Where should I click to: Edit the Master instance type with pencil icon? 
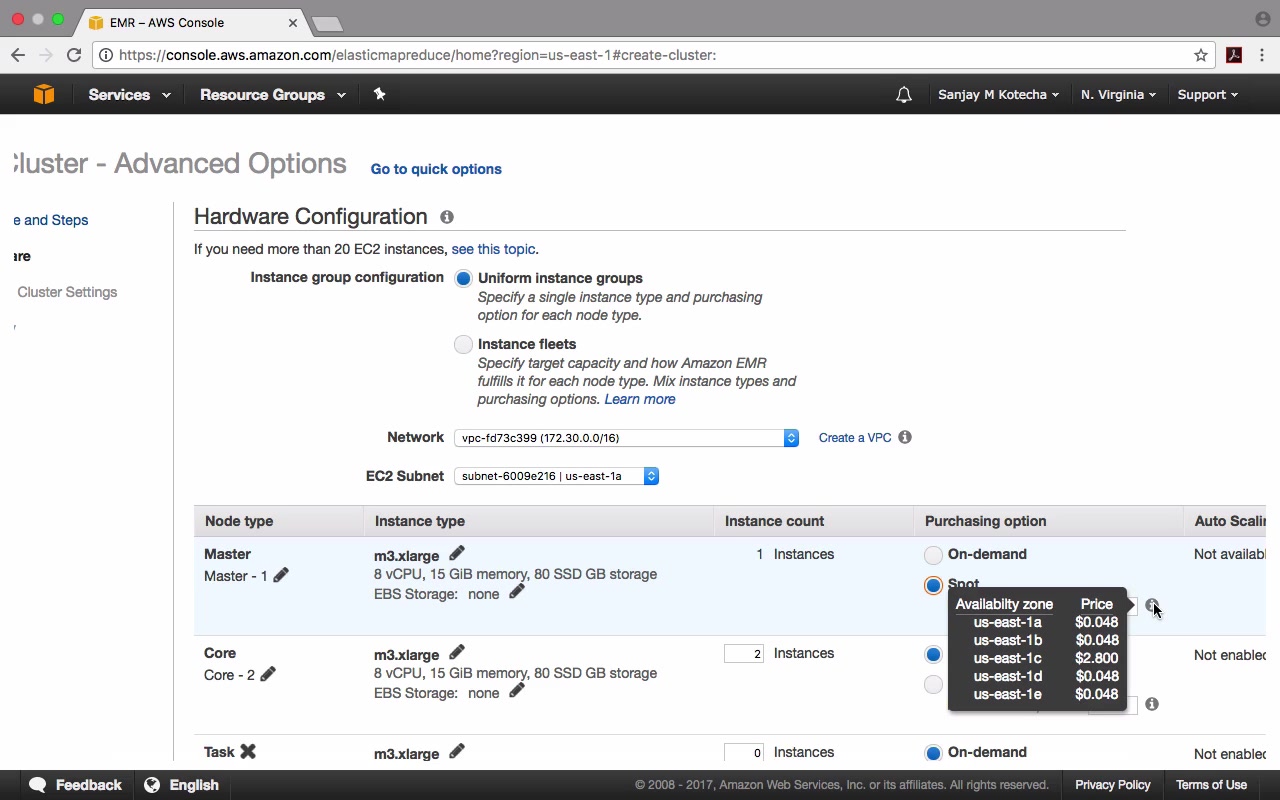click(x=457, y=553)
